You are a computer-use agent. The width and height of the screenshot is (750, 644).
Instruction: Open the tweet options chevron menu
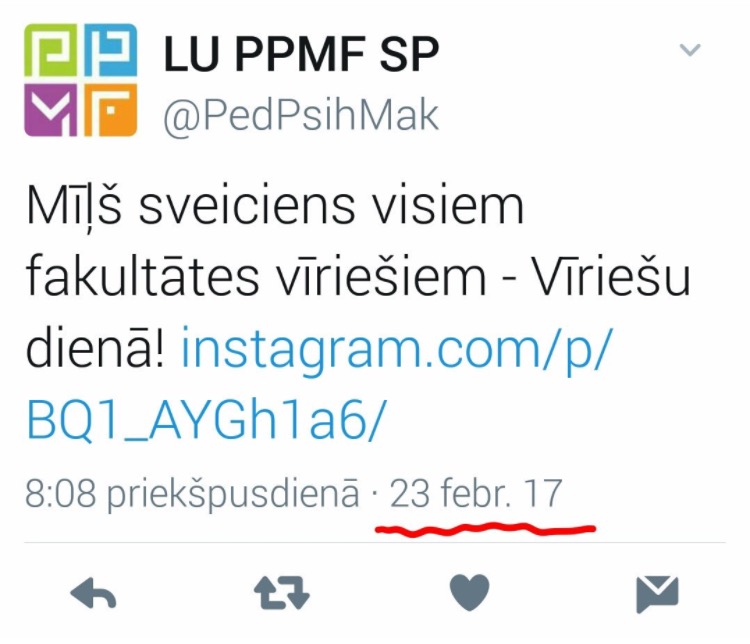pos(690,49)
